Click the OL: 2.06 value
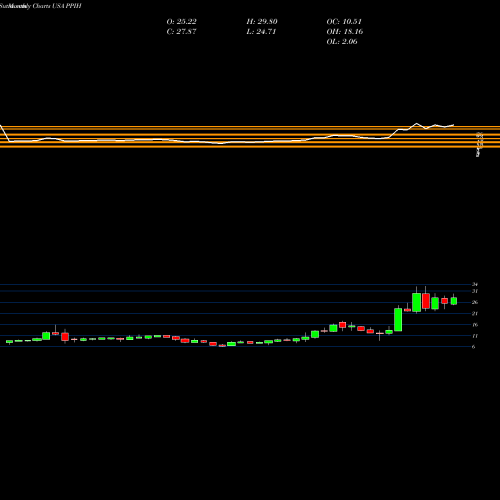The width and height of the screenshot is (500, 500). click(342, 42)
